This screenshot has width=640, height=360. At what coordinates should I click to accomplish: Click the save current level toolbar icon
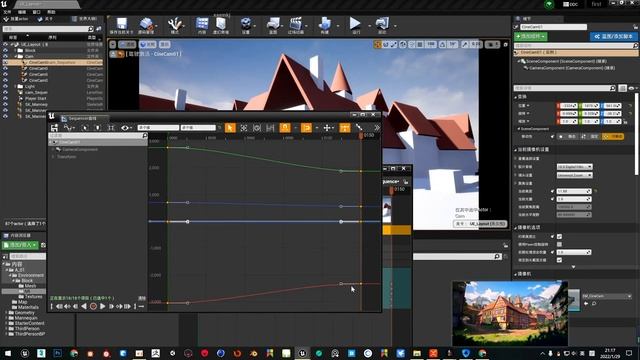pyautogui.click(x=121, y=24)
